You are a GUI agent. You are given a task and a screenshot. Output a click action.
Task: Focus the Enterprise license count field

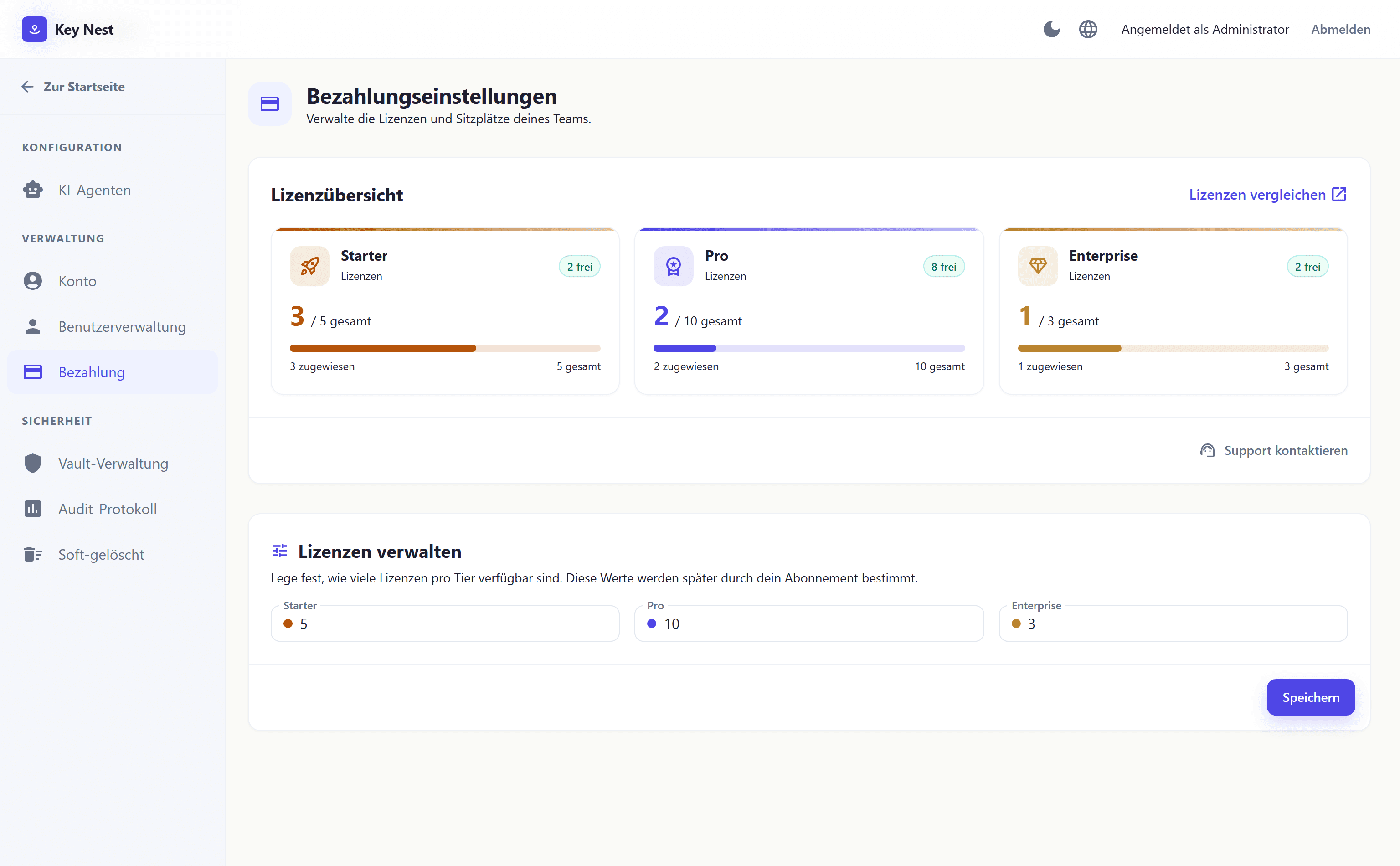(x=1173, y=624)
